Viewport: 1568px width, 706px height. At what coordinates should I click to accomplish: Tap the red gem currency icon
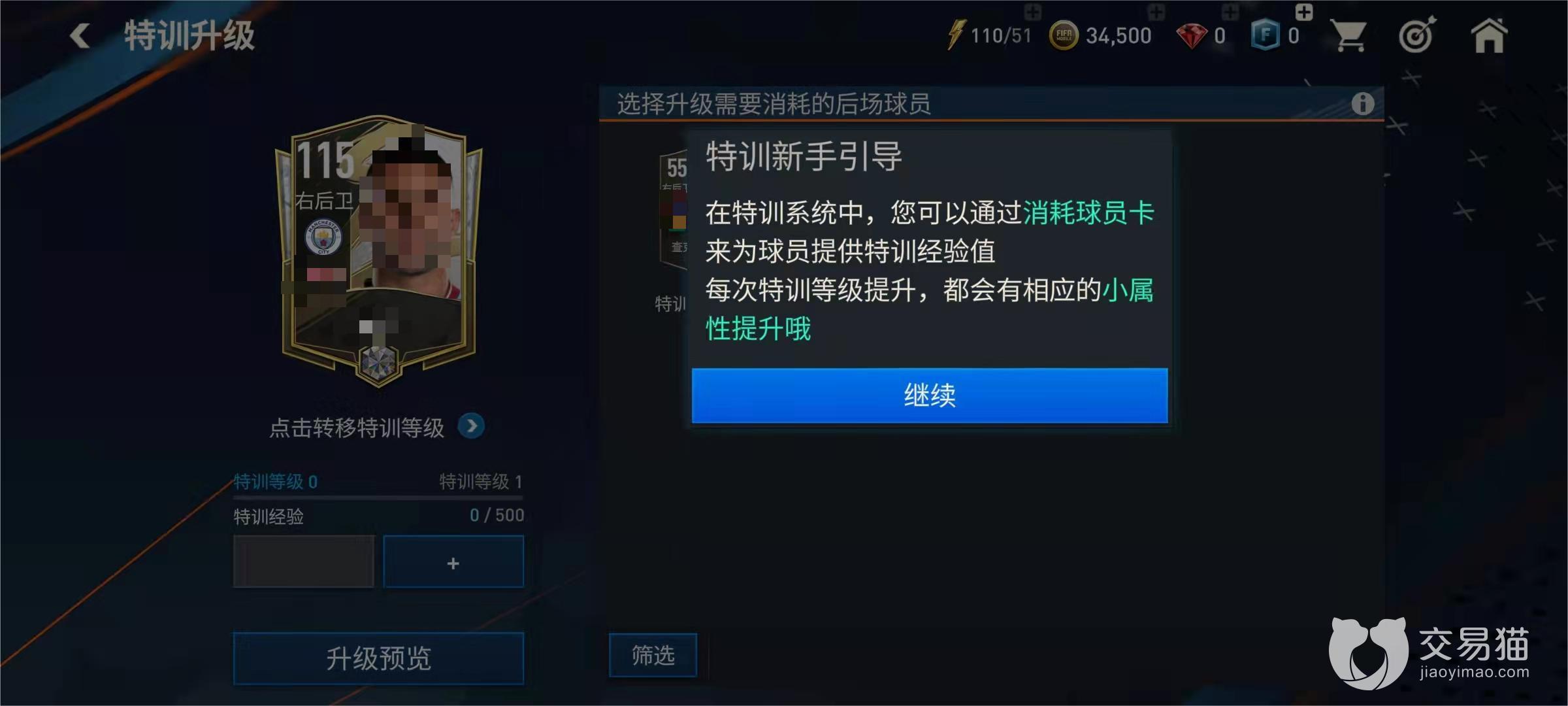click(x=1191, y=36)
